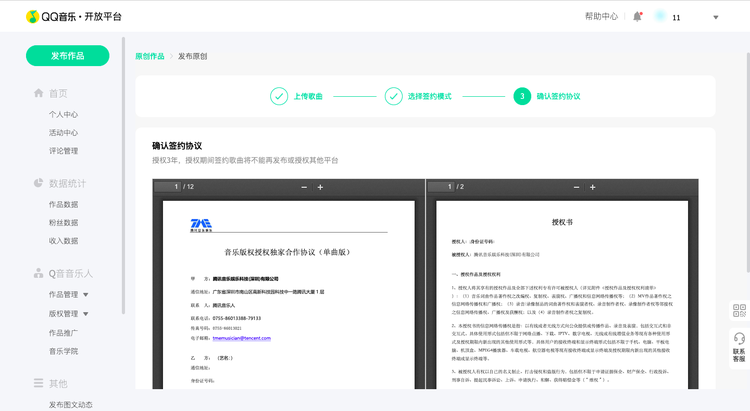Click the QR code icon on right
This screenshot has height=411, width=750.
[739, 311]
